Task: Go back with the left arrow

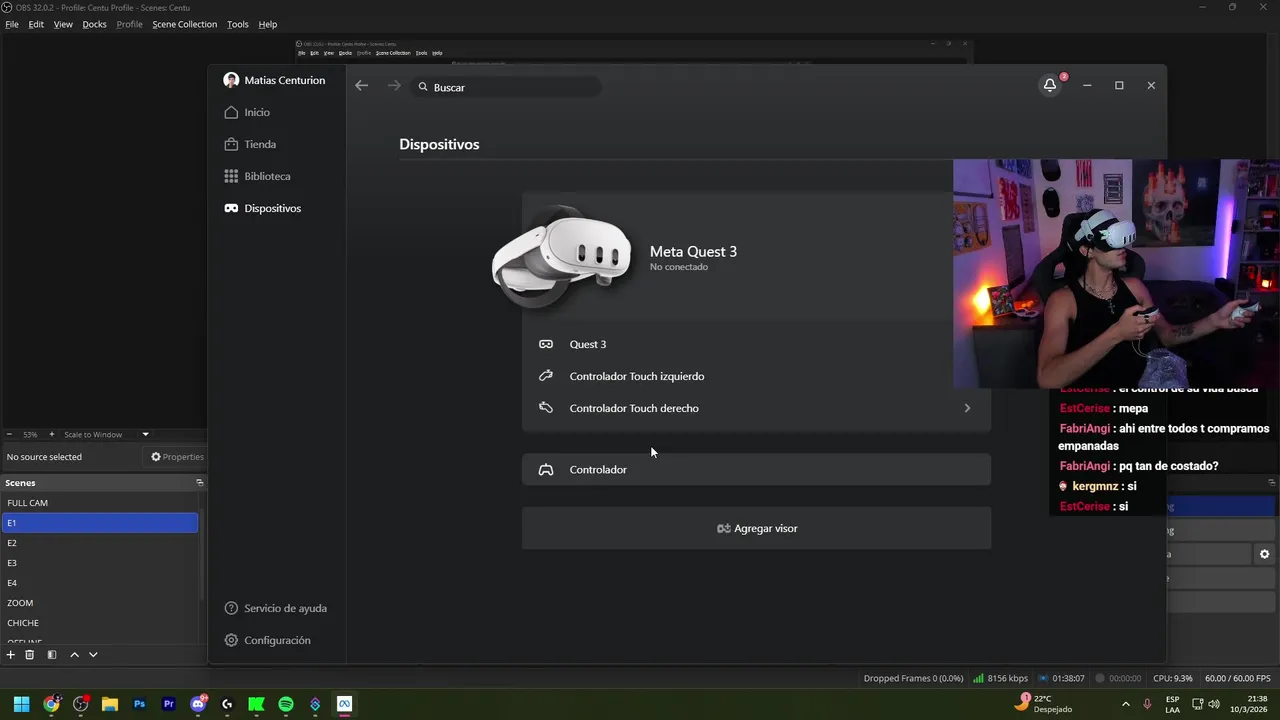Action: point(362,86)
